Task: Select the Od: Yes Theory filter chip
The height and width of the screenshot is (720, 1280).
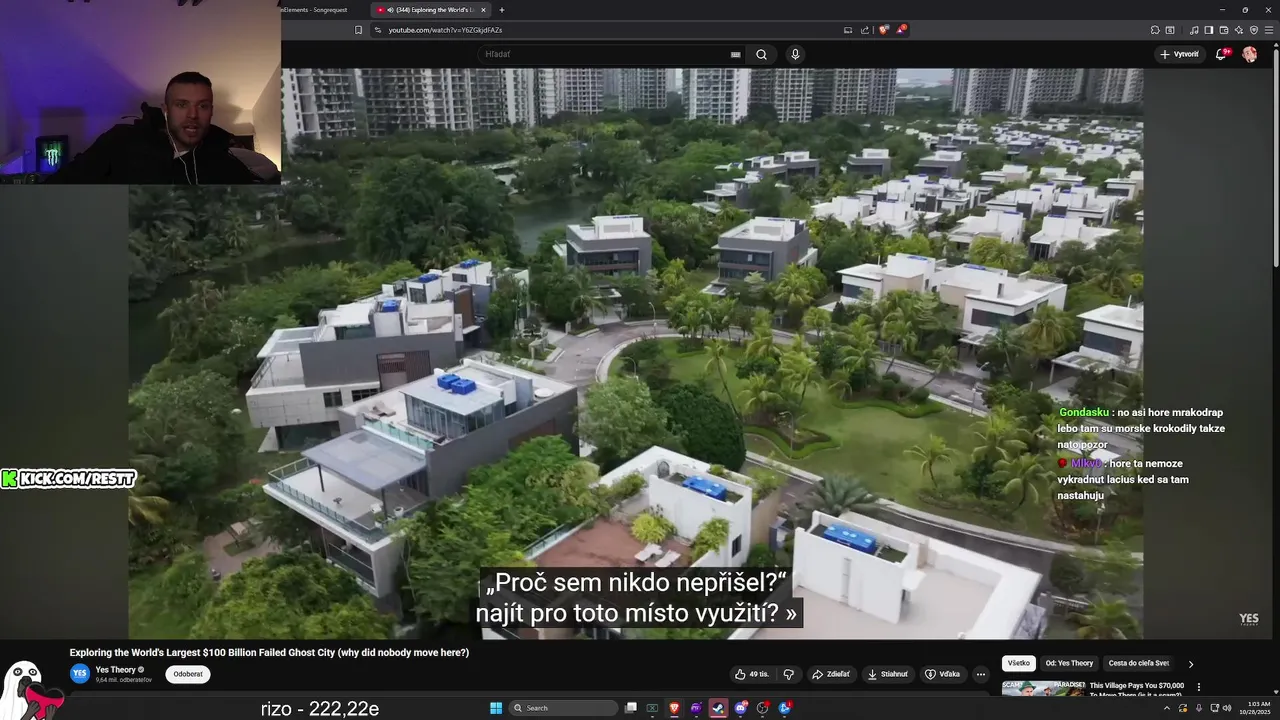Action: [1069, 663]
